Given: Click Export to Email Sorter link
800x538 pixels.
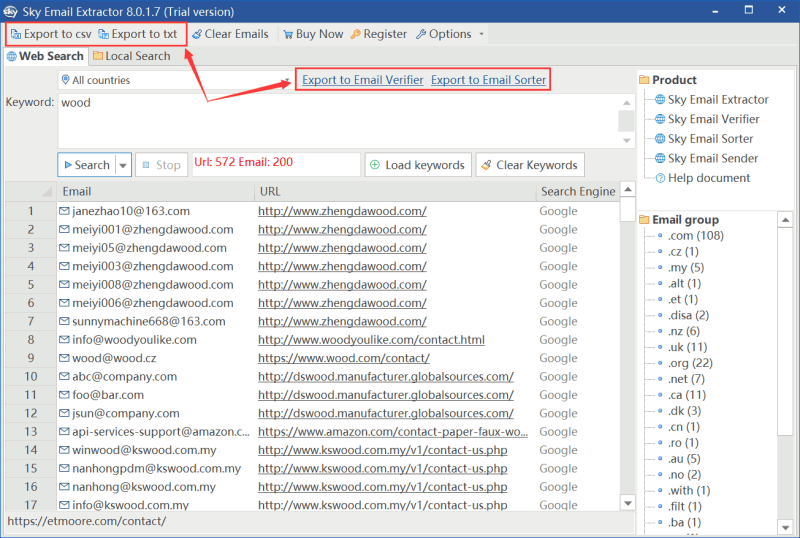Looking at the screenshot, I should [488, 80].
